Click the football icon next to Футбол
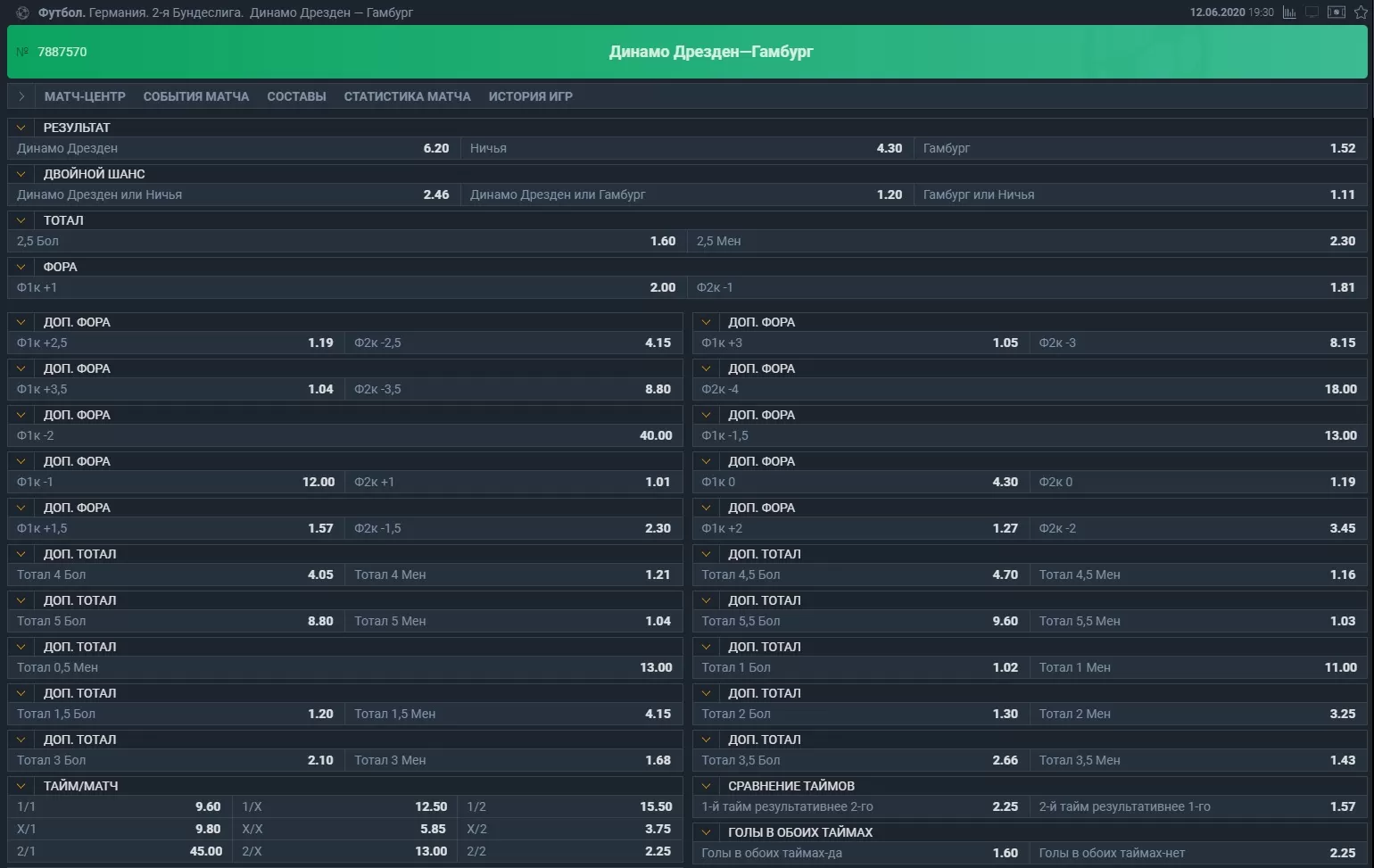 [23, 12]
